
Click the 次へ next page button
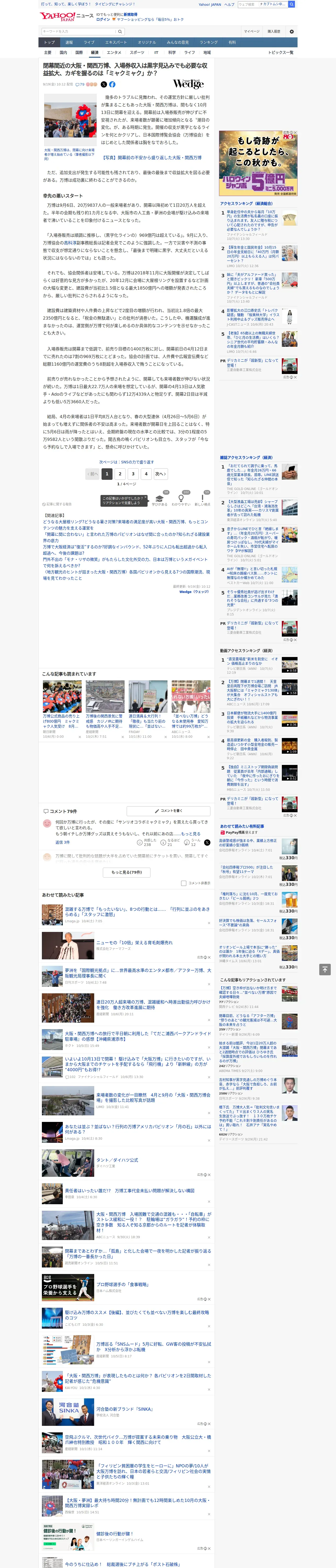[x=160, y=474]
